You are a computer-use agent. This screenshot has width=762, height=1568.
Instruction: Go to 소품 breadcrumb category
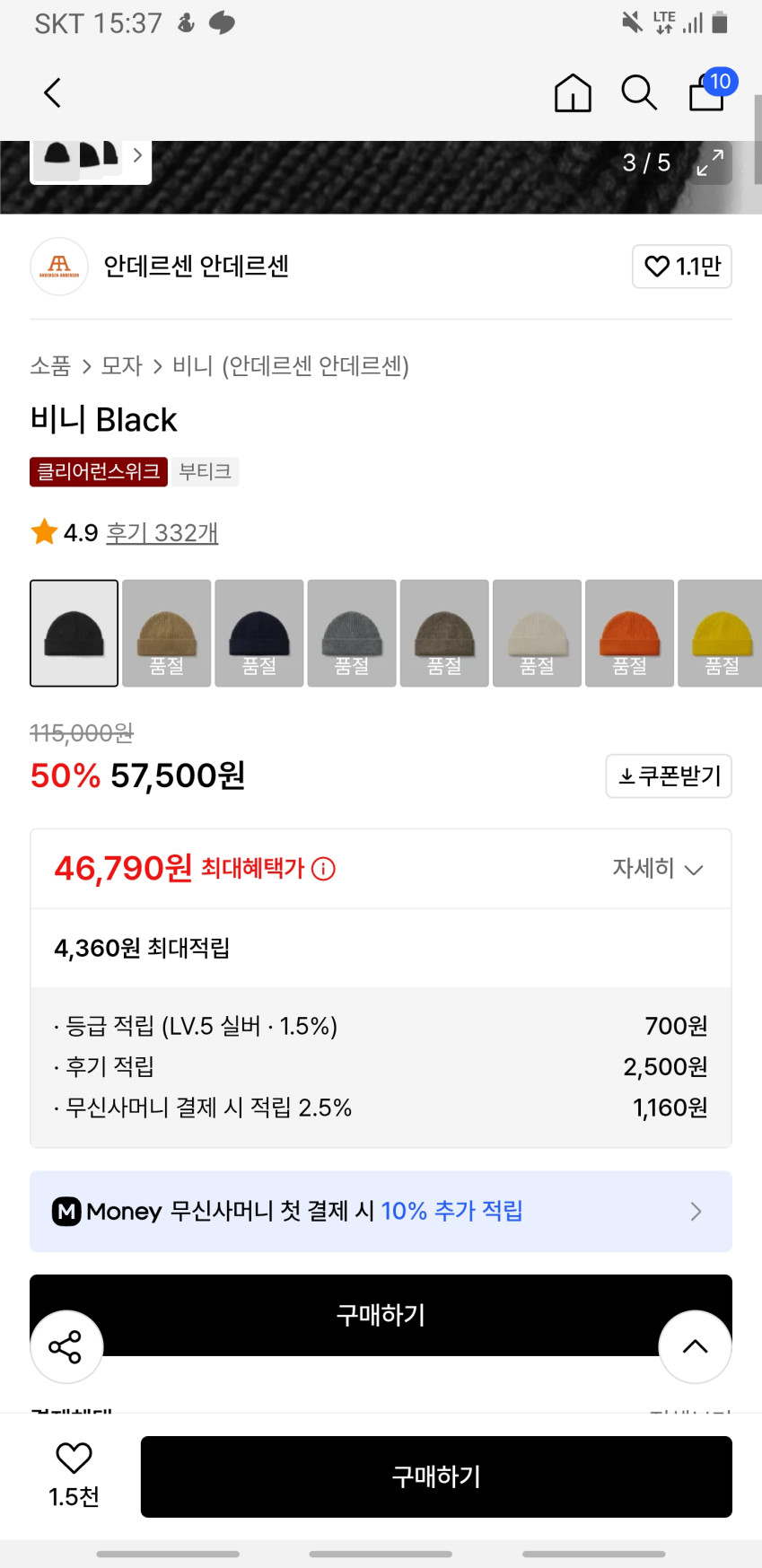pyautogui.click(x=50, y=366)
